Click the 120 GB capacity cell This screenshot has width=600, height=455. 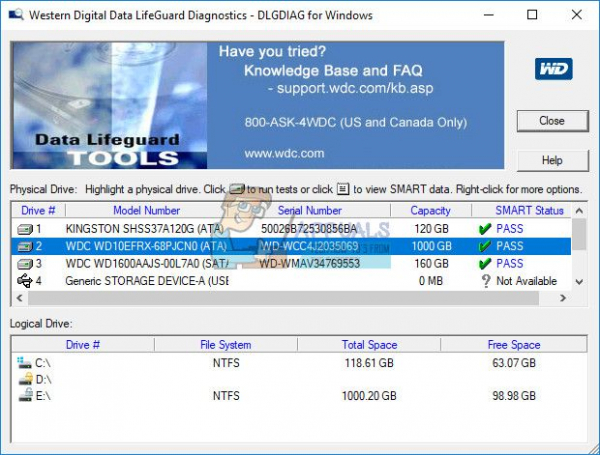[x=431, y=229]
